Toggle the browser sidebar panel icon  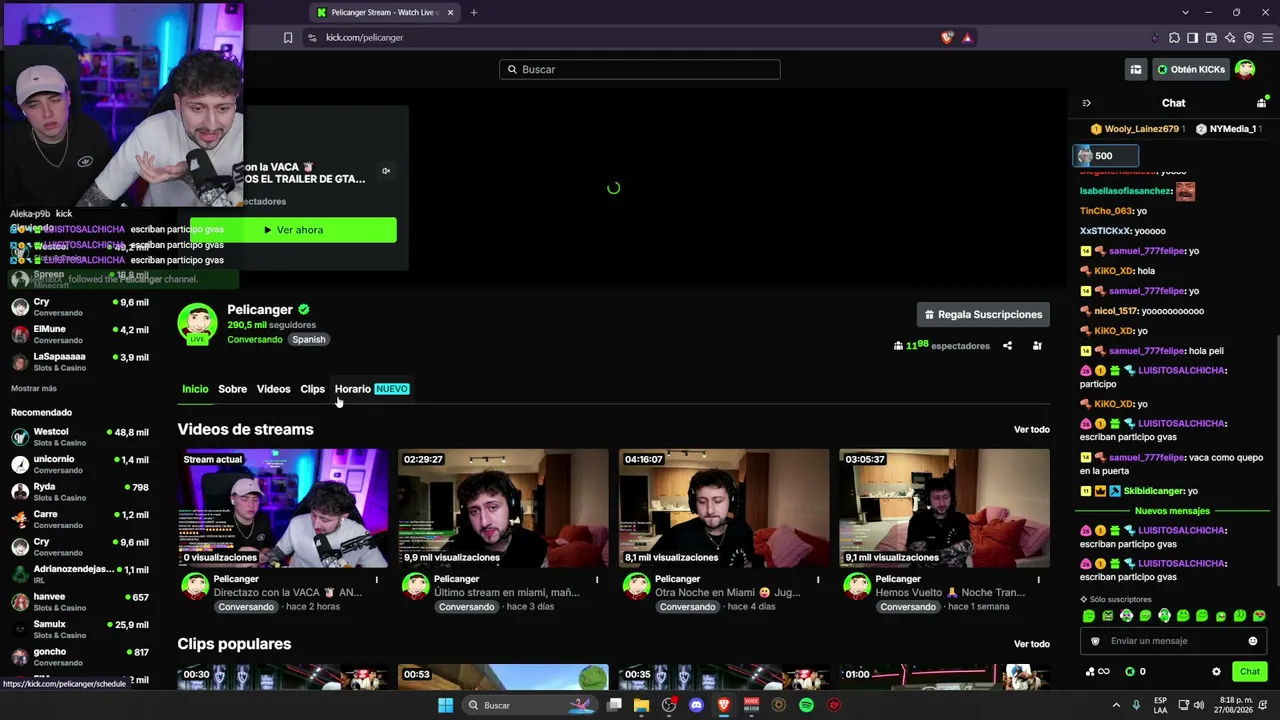pos(1192,38)
